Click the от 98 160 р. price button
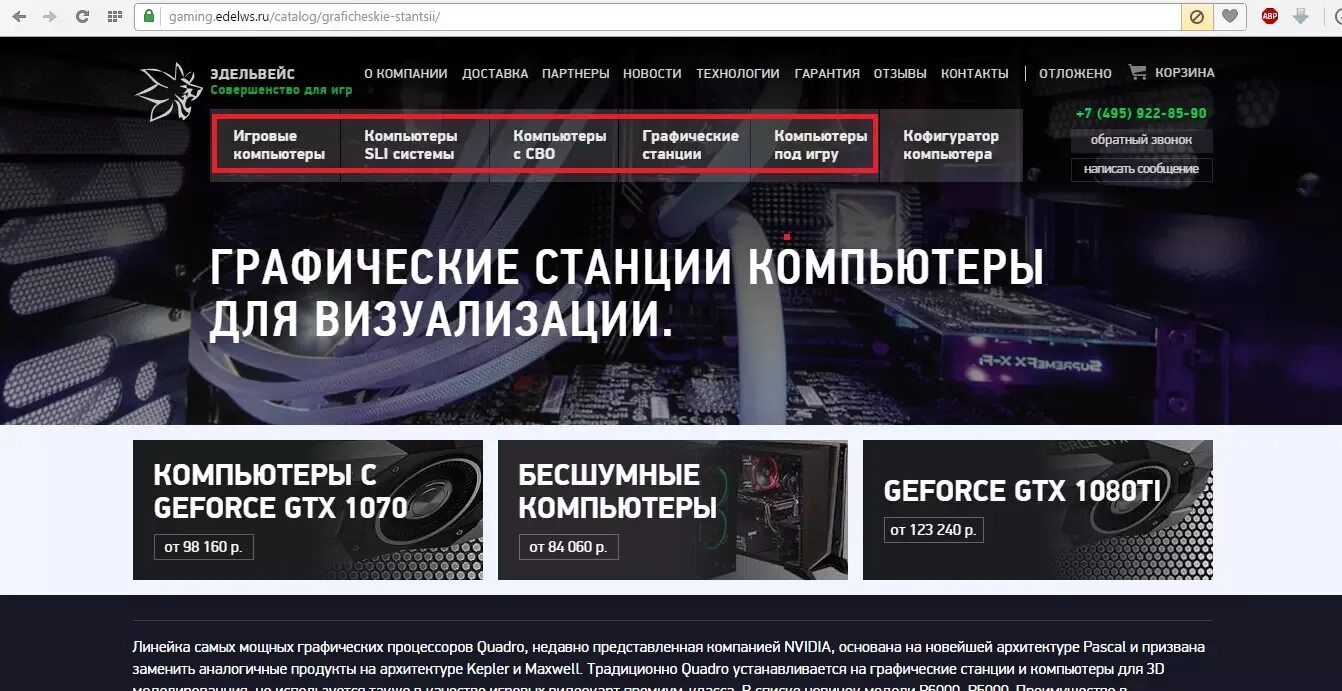Screen dimensions: 1342x691 [x=204, y=547]
